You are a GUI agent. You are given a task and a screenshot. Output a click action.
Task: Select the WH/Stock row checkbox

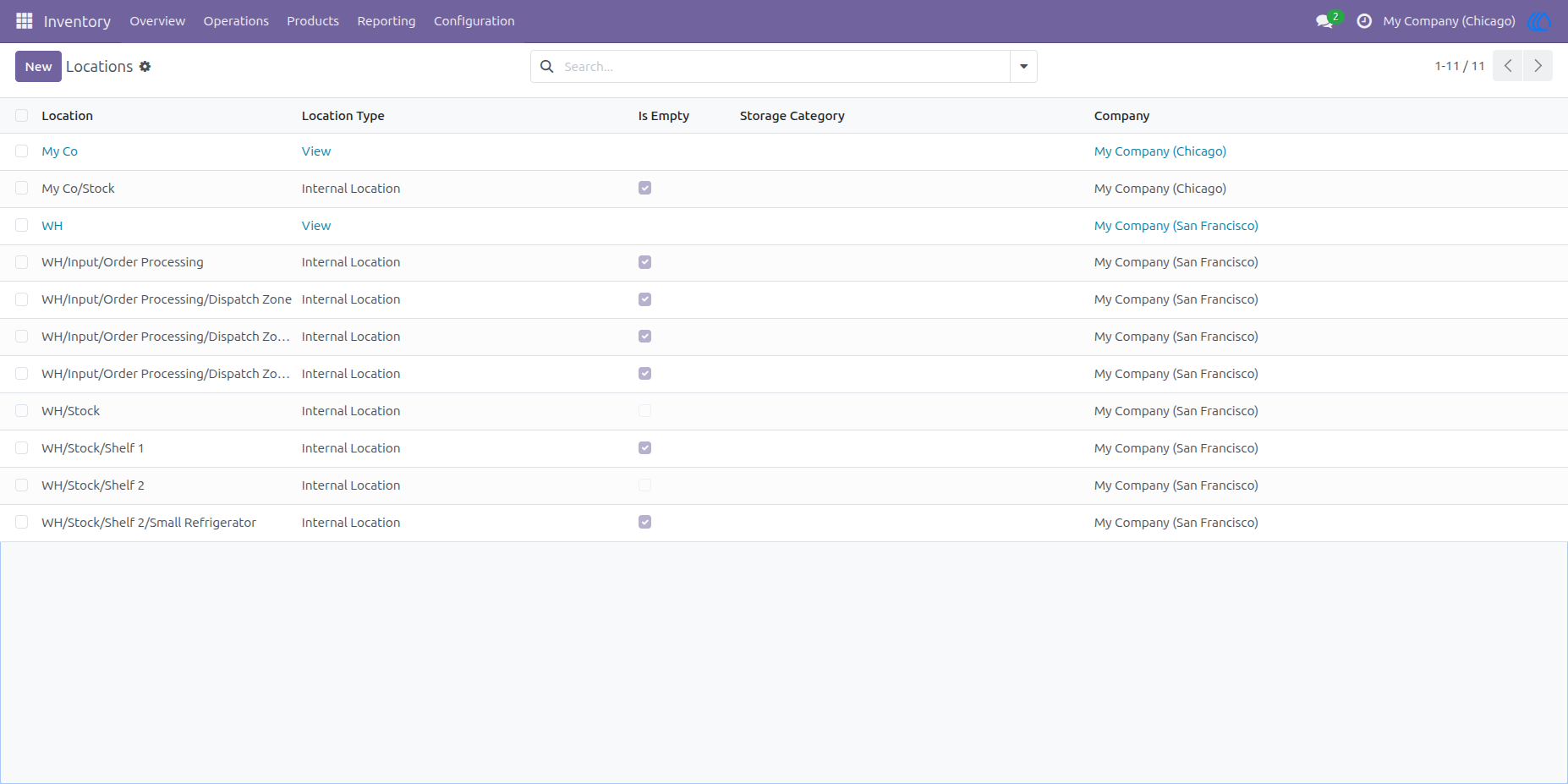click(x=22, y=411)
